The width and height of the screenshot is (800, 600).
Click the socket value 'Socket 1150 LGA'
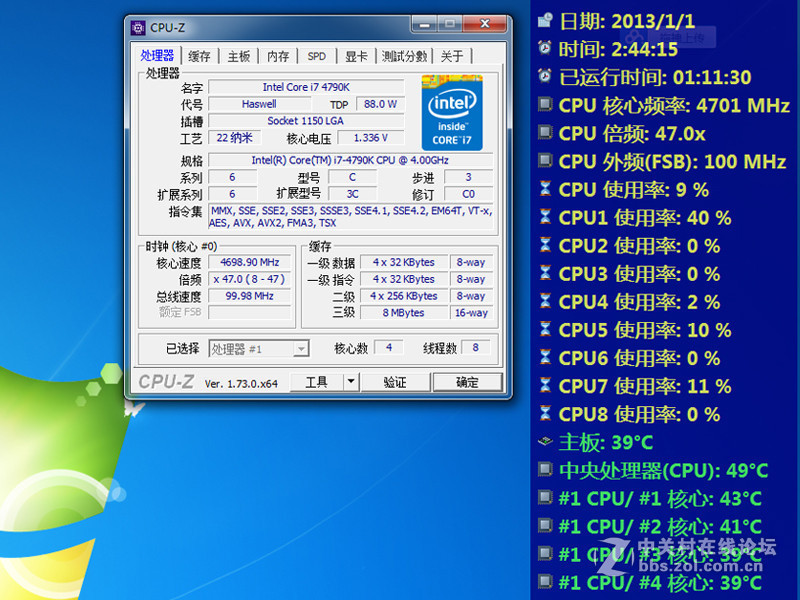(x=306, y=121)
